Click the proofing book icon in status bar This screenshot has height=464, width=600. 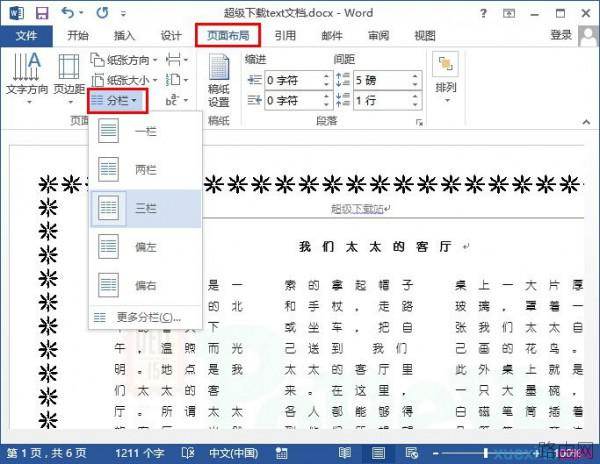point(188,453)
